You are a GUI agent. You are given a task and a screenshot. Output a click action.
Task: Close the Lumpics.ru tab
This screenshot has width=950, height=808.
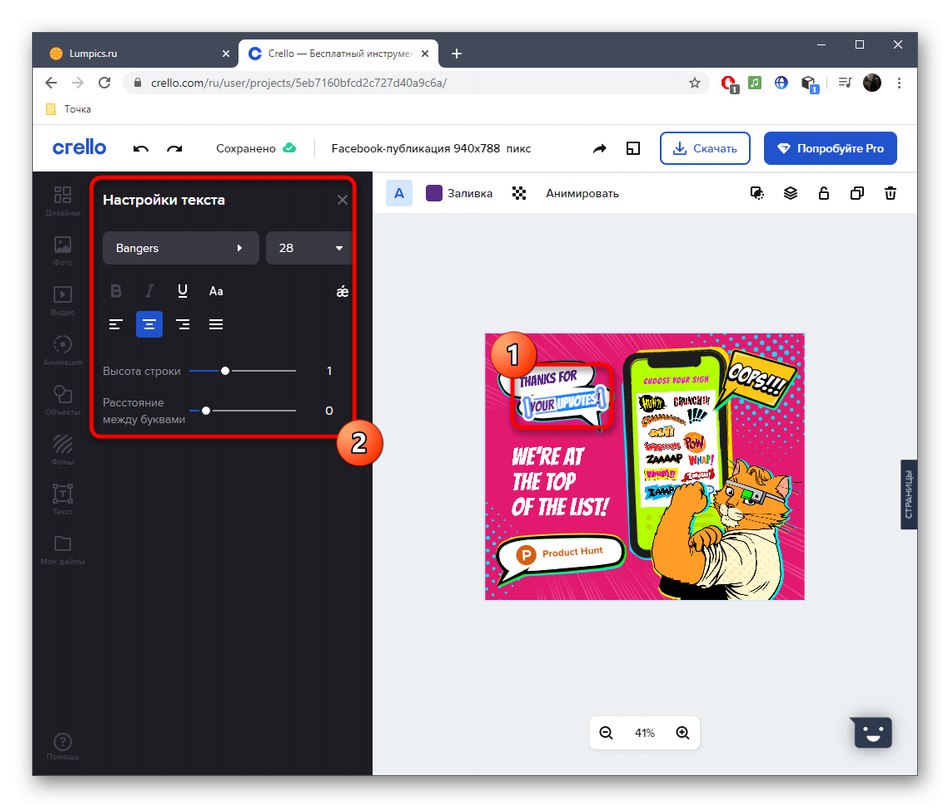tap(226, 54)
